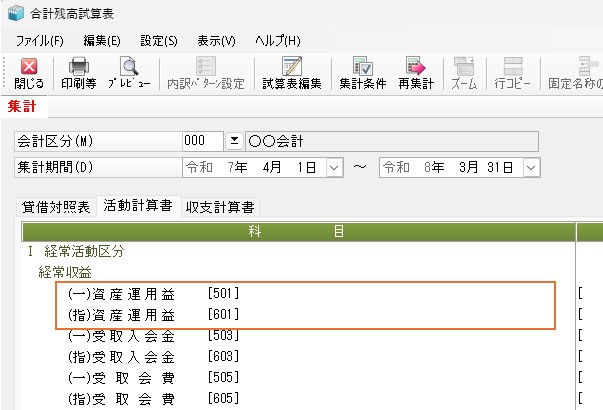Viewport: 603px width, 410px height.
Task: Expand the start date calendar dropdown
Action: [x=334, y=167]
